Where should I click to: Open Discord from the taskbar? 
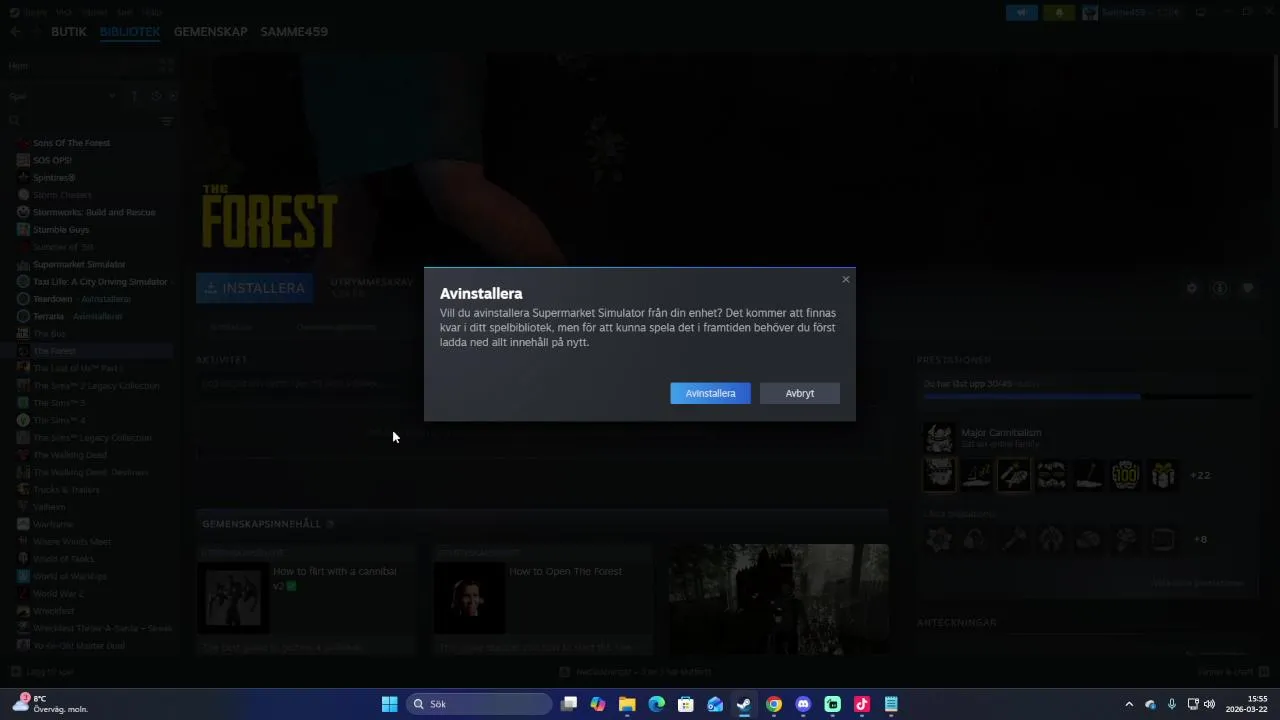click(x=803, y=704)
